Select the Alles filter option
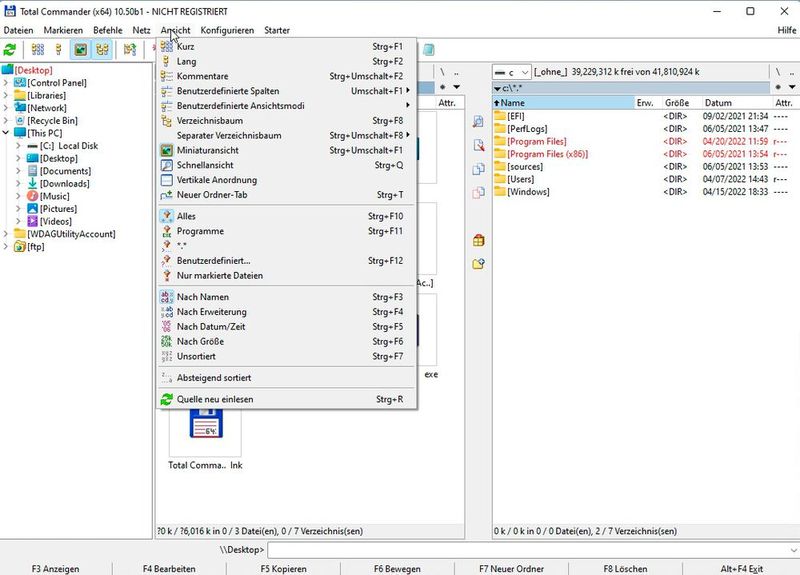This screenshot has height=575, width=800. (286, 216)
